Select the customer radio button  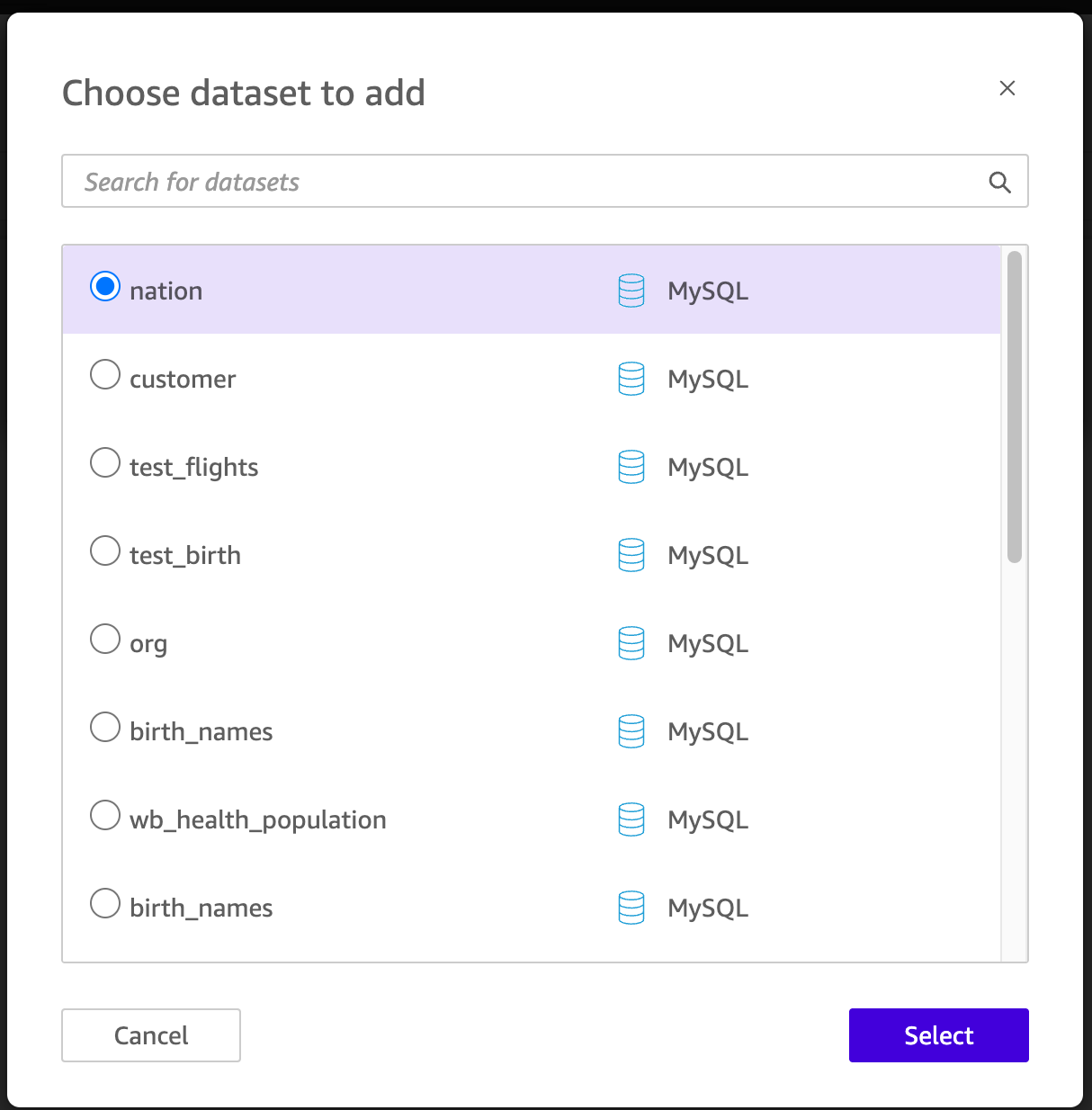point(105,374)
